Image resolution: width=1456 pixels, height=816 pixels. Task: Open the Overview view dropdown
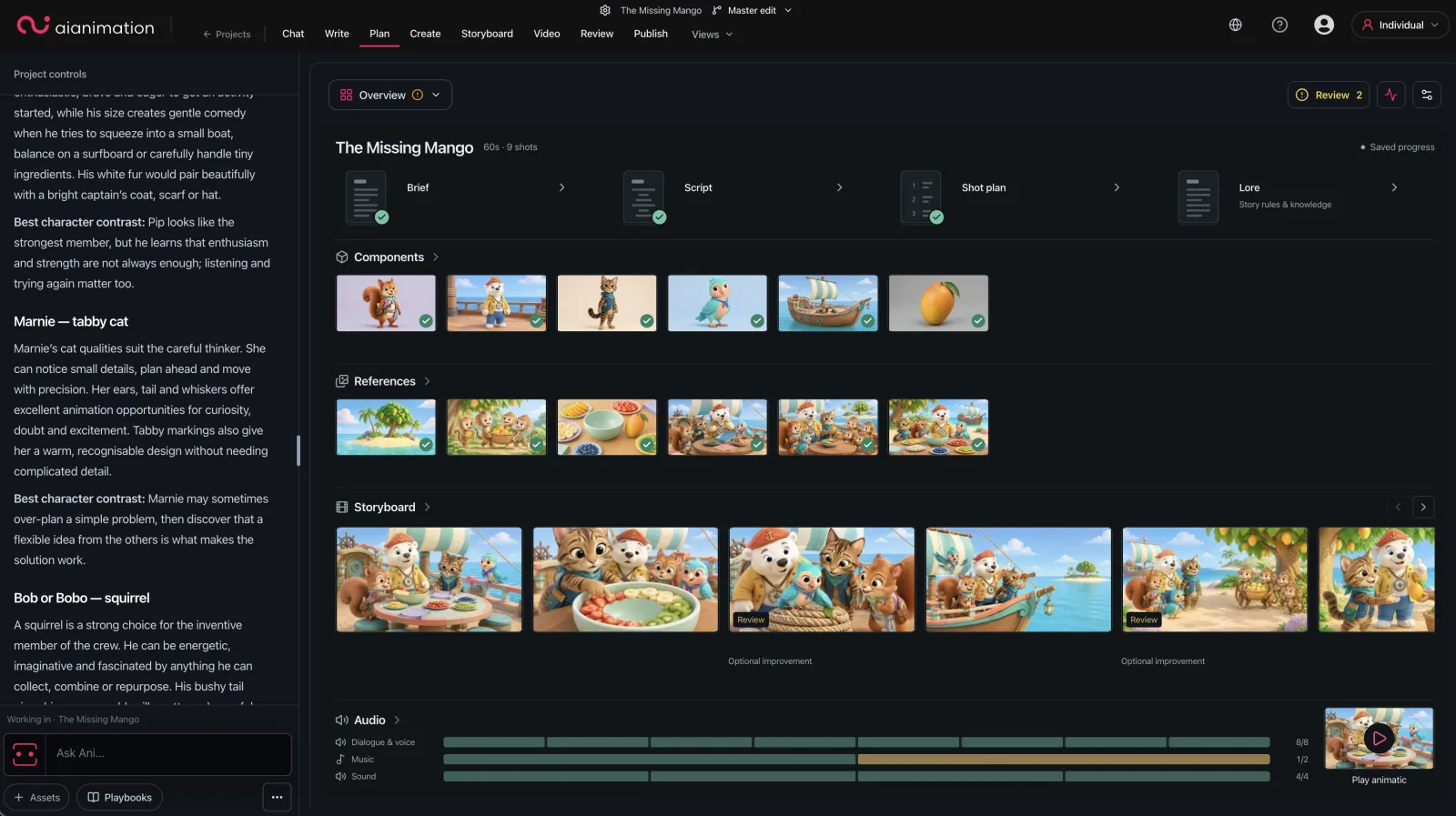(x=390, y=95)
